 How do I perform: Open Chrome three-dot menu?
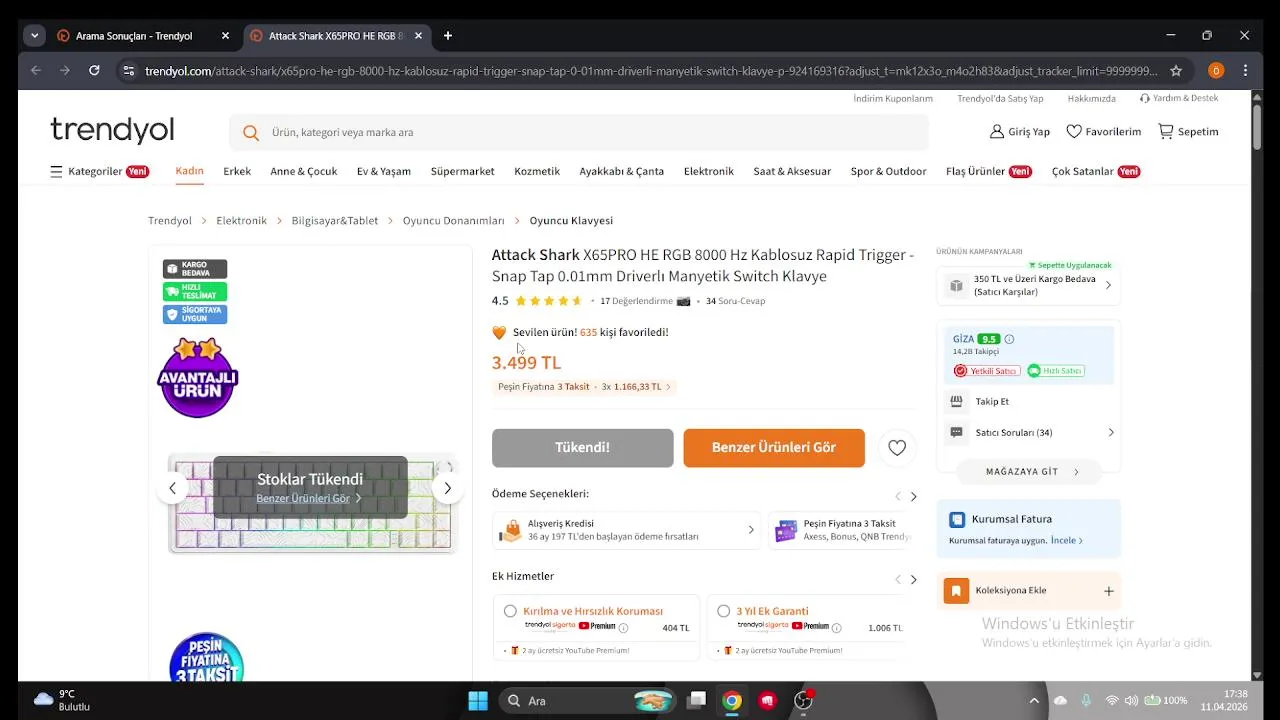coord(1245,71)
